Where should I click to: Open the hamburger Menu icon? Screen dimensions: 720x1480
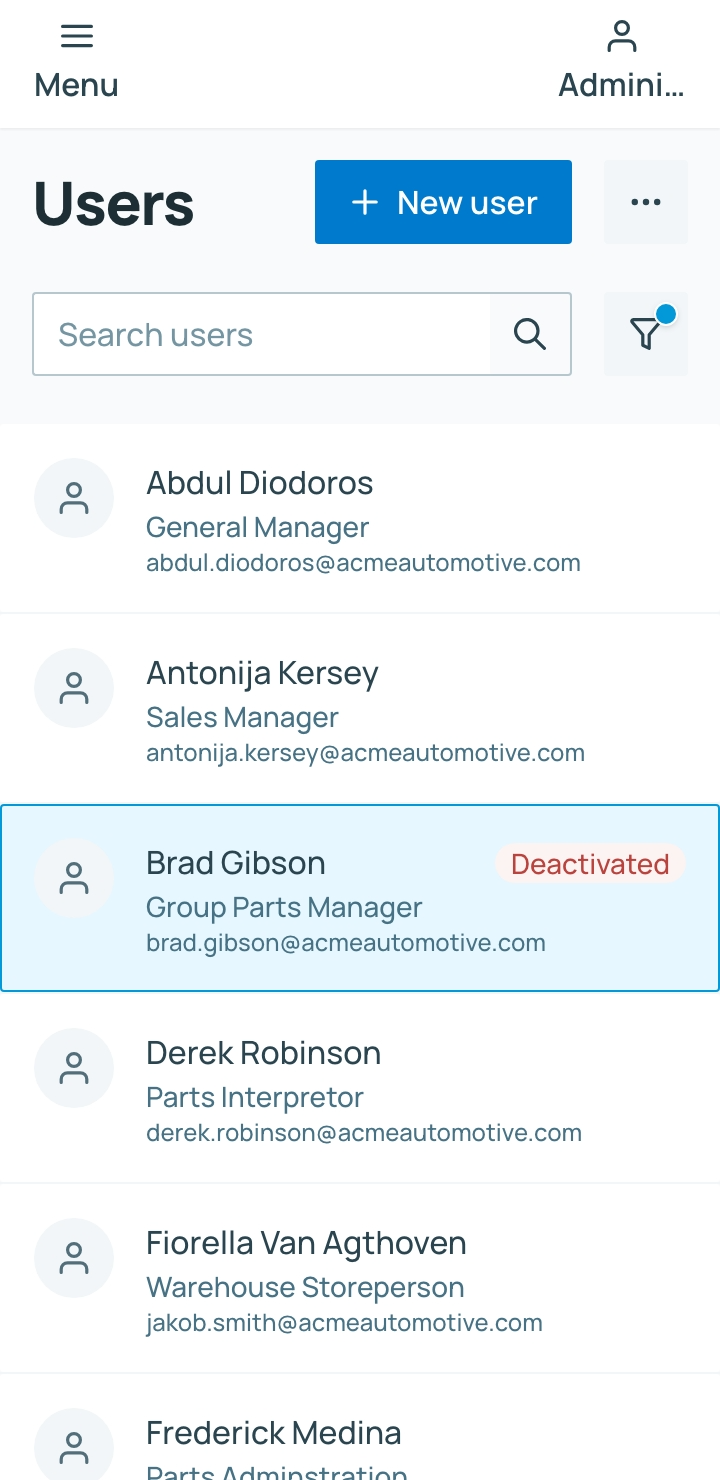(x=77, y=37)
